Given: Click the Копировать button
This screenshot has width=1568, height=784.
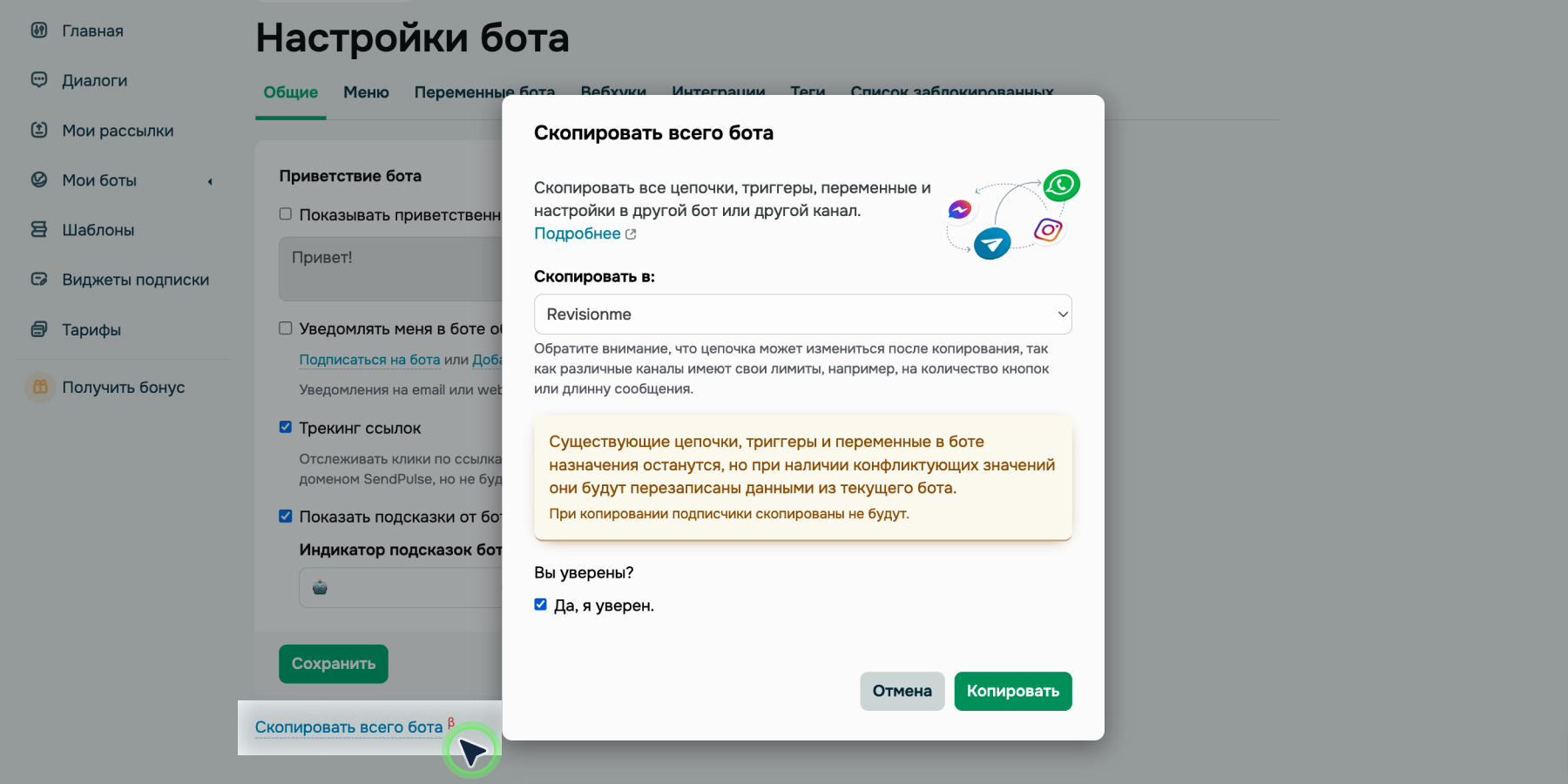Looking at the screenshot, I should (1012, 691).
